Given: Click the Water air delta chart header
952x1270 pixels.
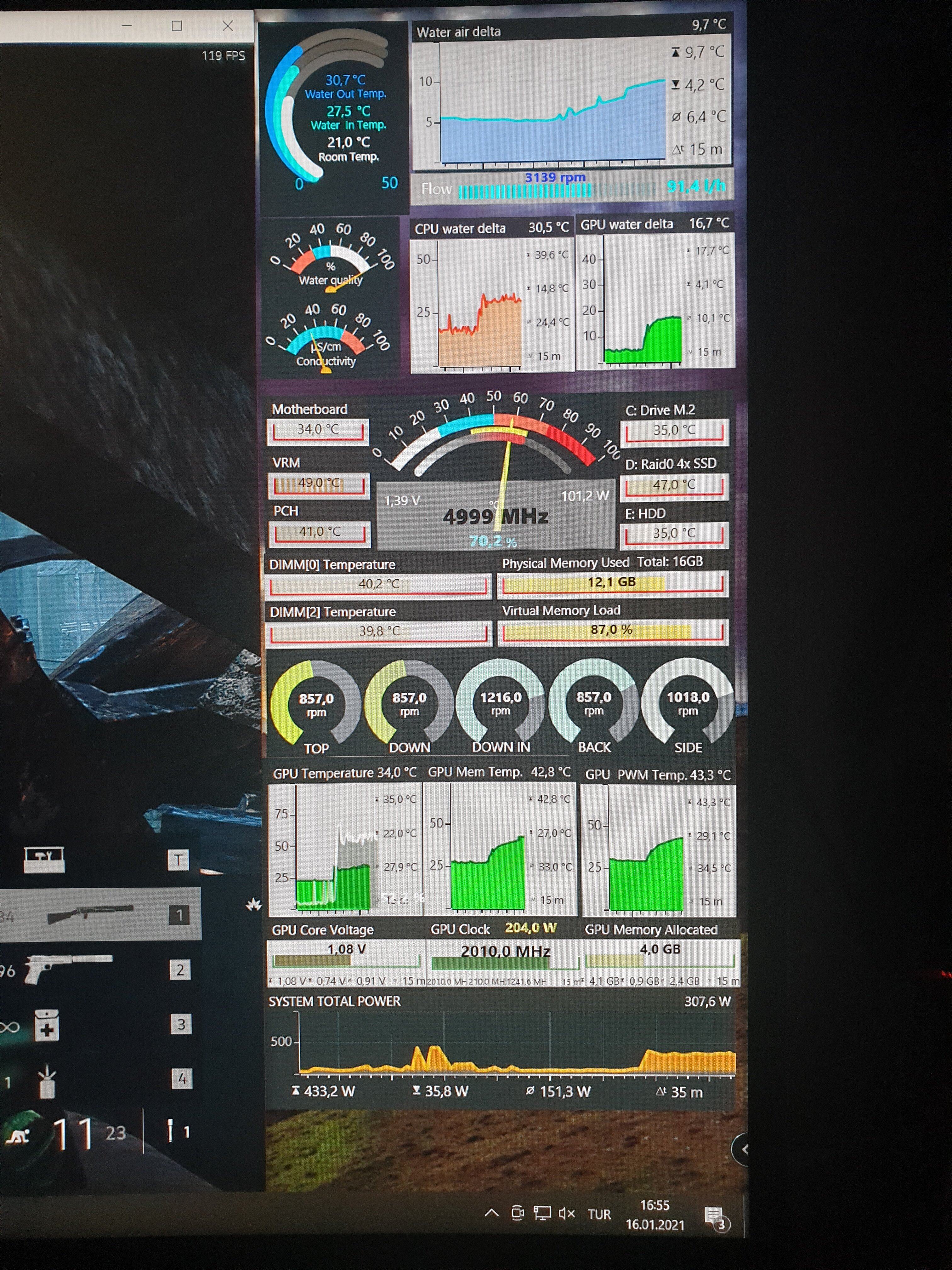Looking at the screenshot, I should tap(459, 31).
